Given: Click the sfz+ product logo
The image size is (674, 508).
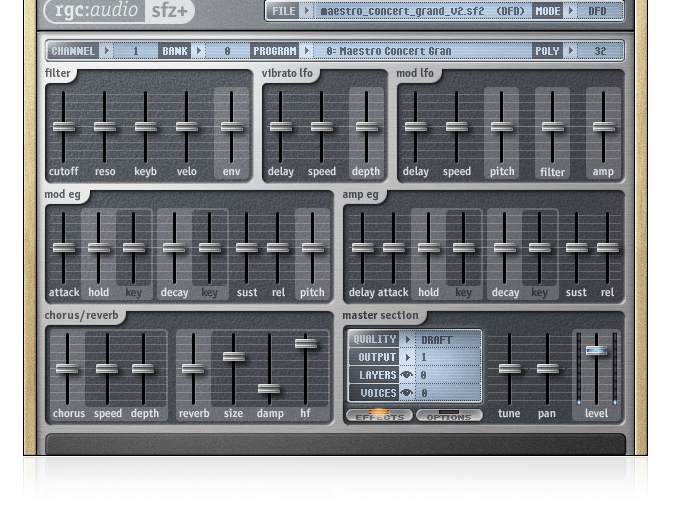Looking at the screenshot, I should pyautogui.click(x=169, y=11).
